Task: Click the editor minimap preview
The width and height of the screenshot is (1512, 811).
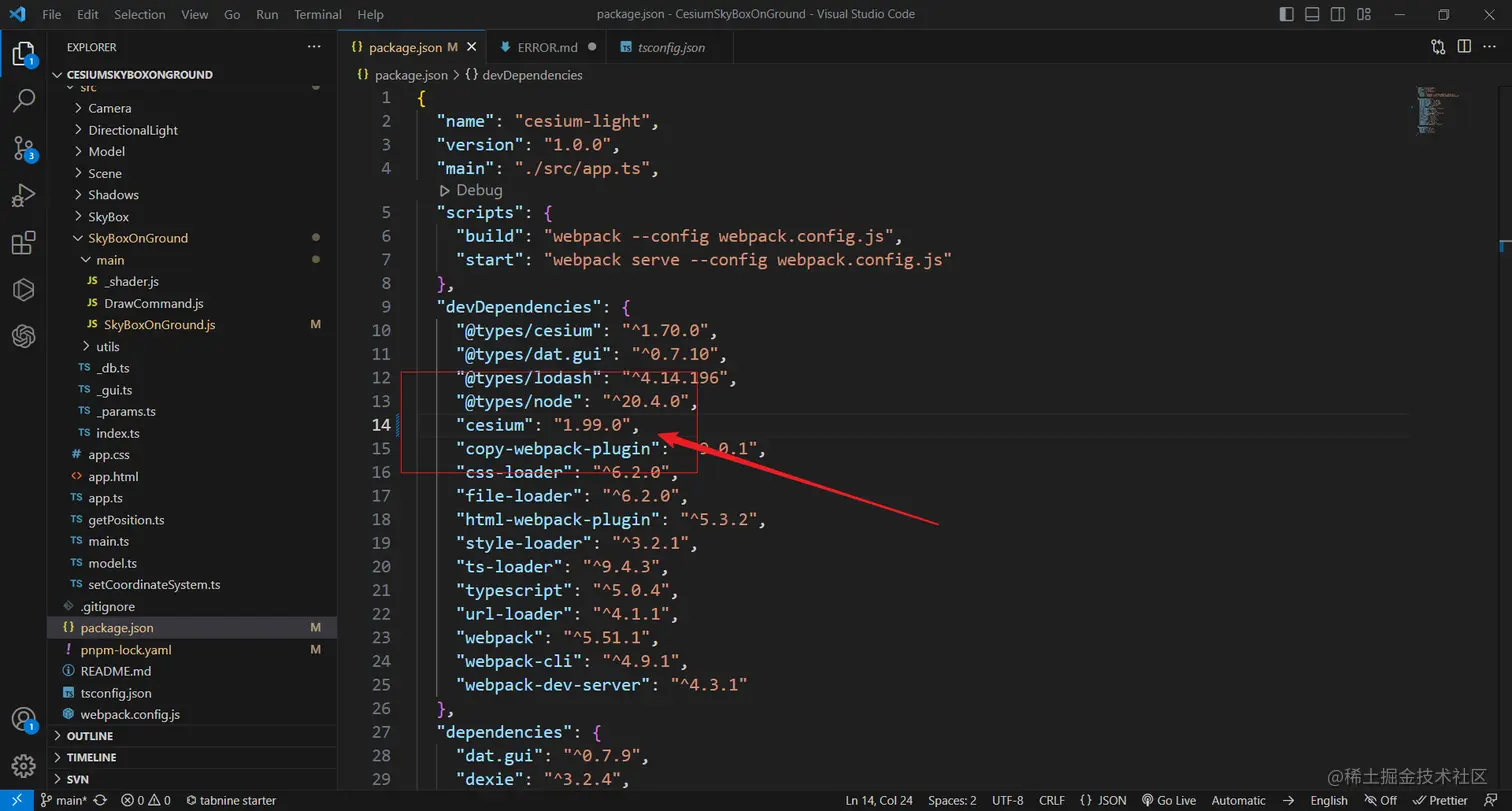Action: point(1439,110)
